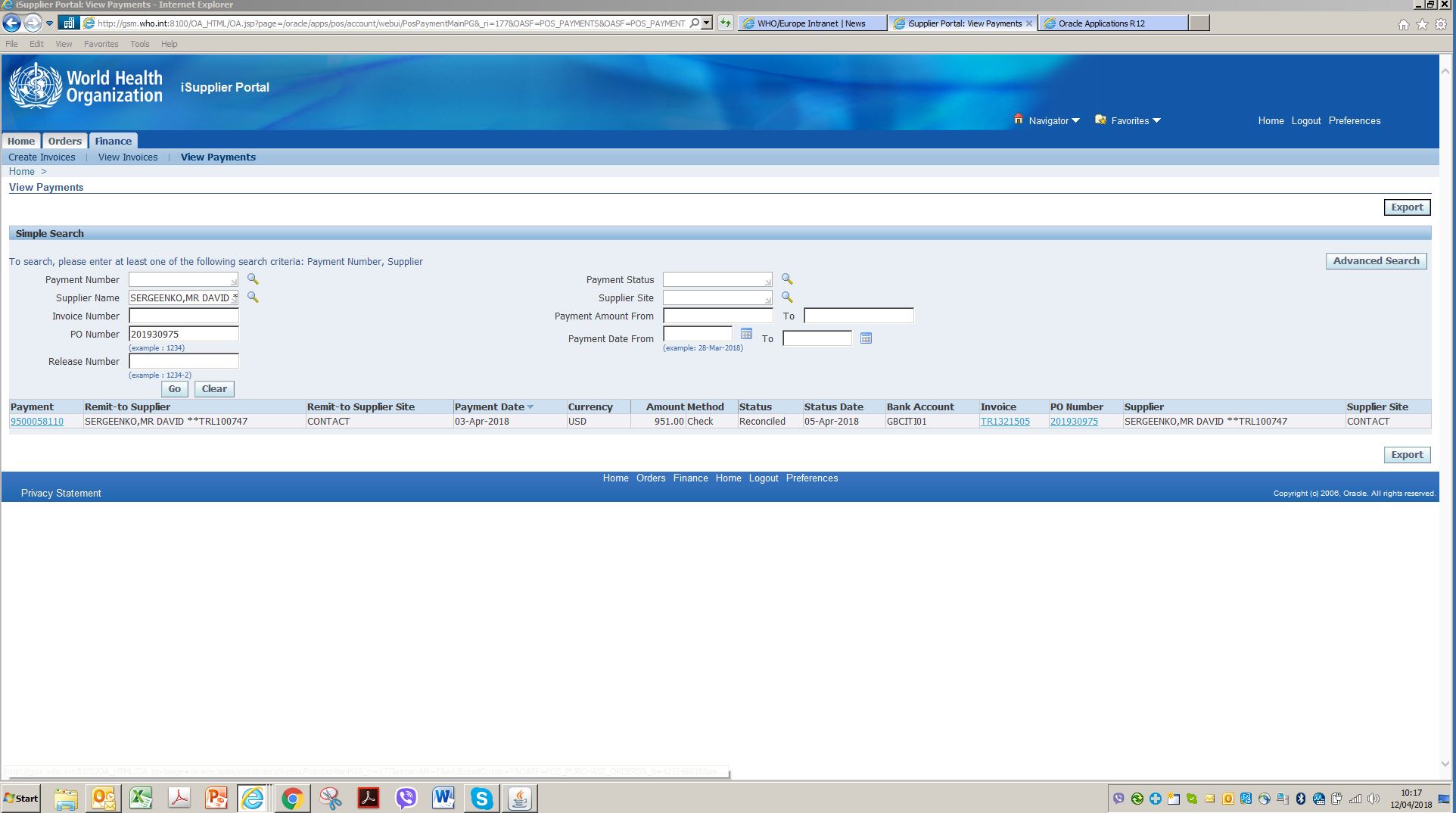Screen dimensions: 1456x813
Task: Open the Payment Date From calendar picker
Action: click(x=746, y=334)
